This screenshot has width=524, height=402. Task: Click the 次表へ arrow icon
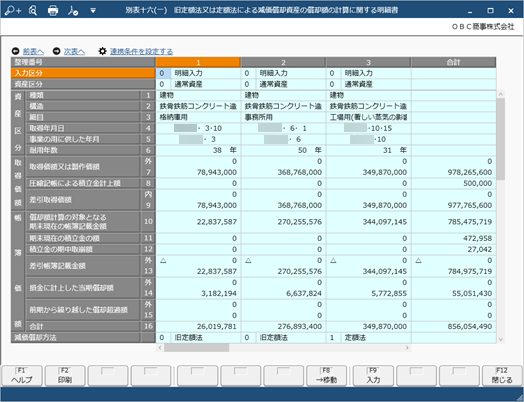(56, 51)
